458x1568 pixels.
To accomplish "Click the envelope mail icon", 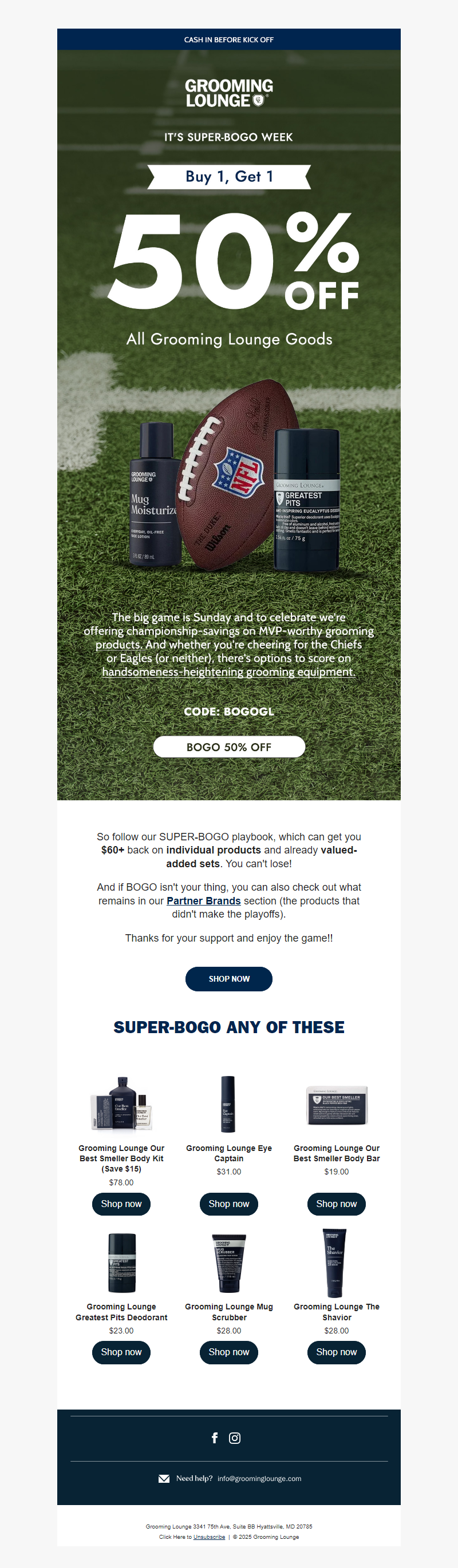I will pyautogui.click(x=164, y=1479).
